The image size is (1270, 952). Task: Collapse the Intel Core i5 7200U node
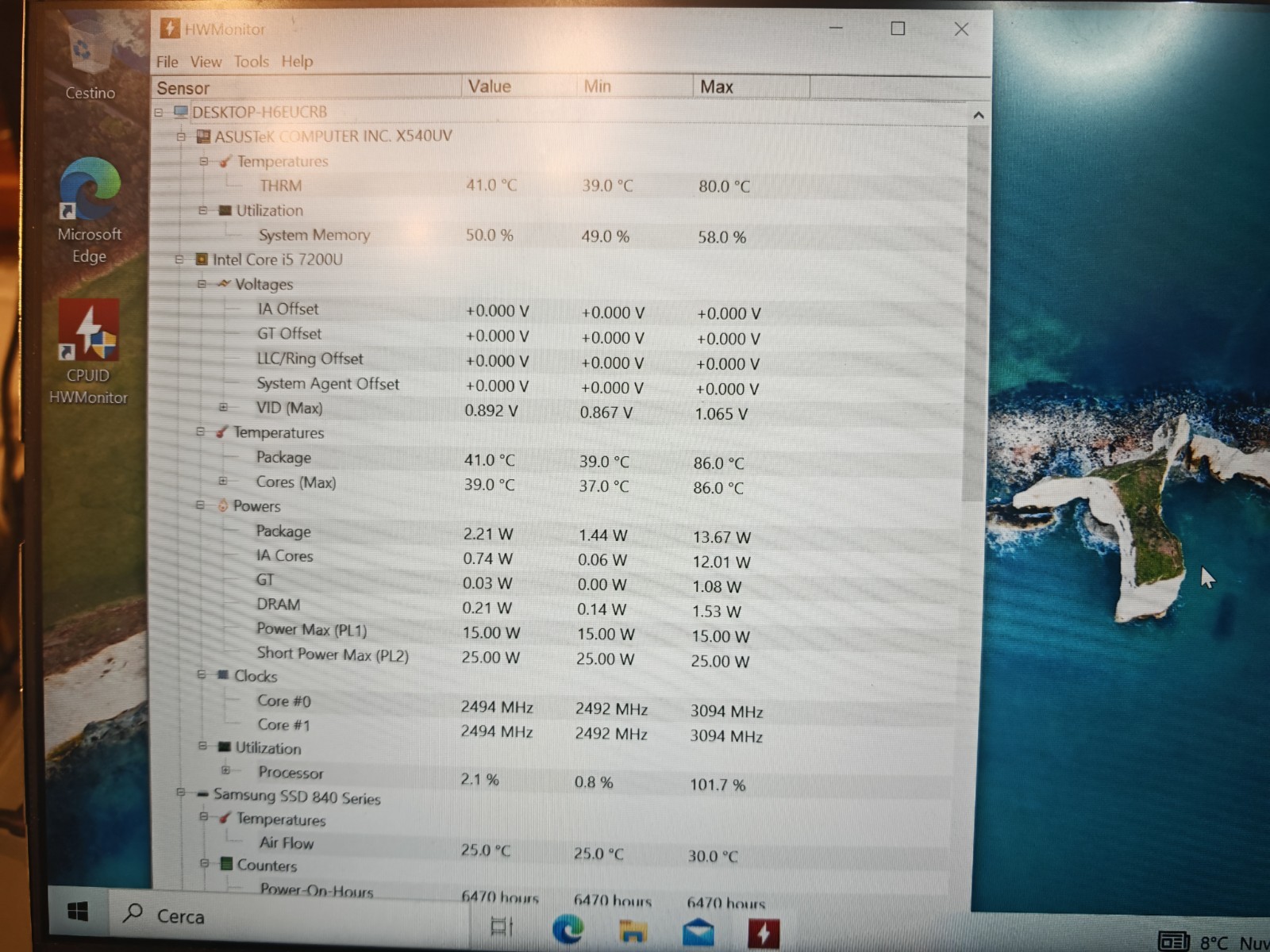179,259
